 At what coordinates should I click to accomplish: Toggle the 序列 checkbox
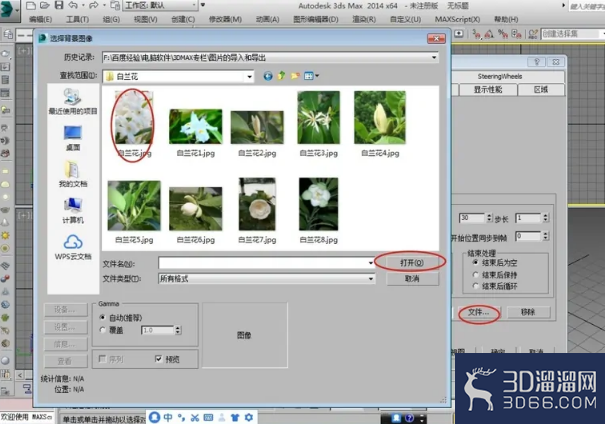pos(102,359)
